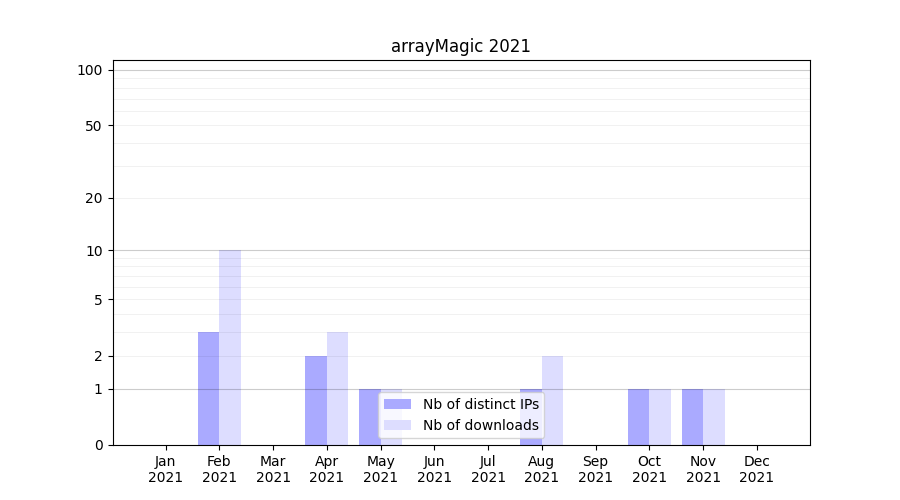This screenshot has height=500, width=900.
Task: Select the April downloads bar
Action: [x=337, y=388]
